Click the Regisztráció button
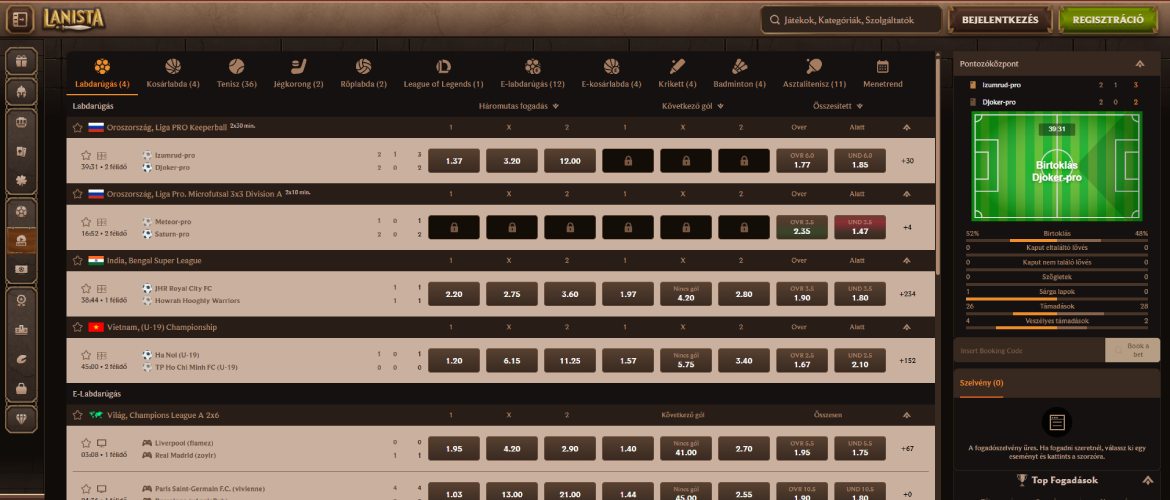This screenshot has width=1170, height=500. tap(1107, 20)
